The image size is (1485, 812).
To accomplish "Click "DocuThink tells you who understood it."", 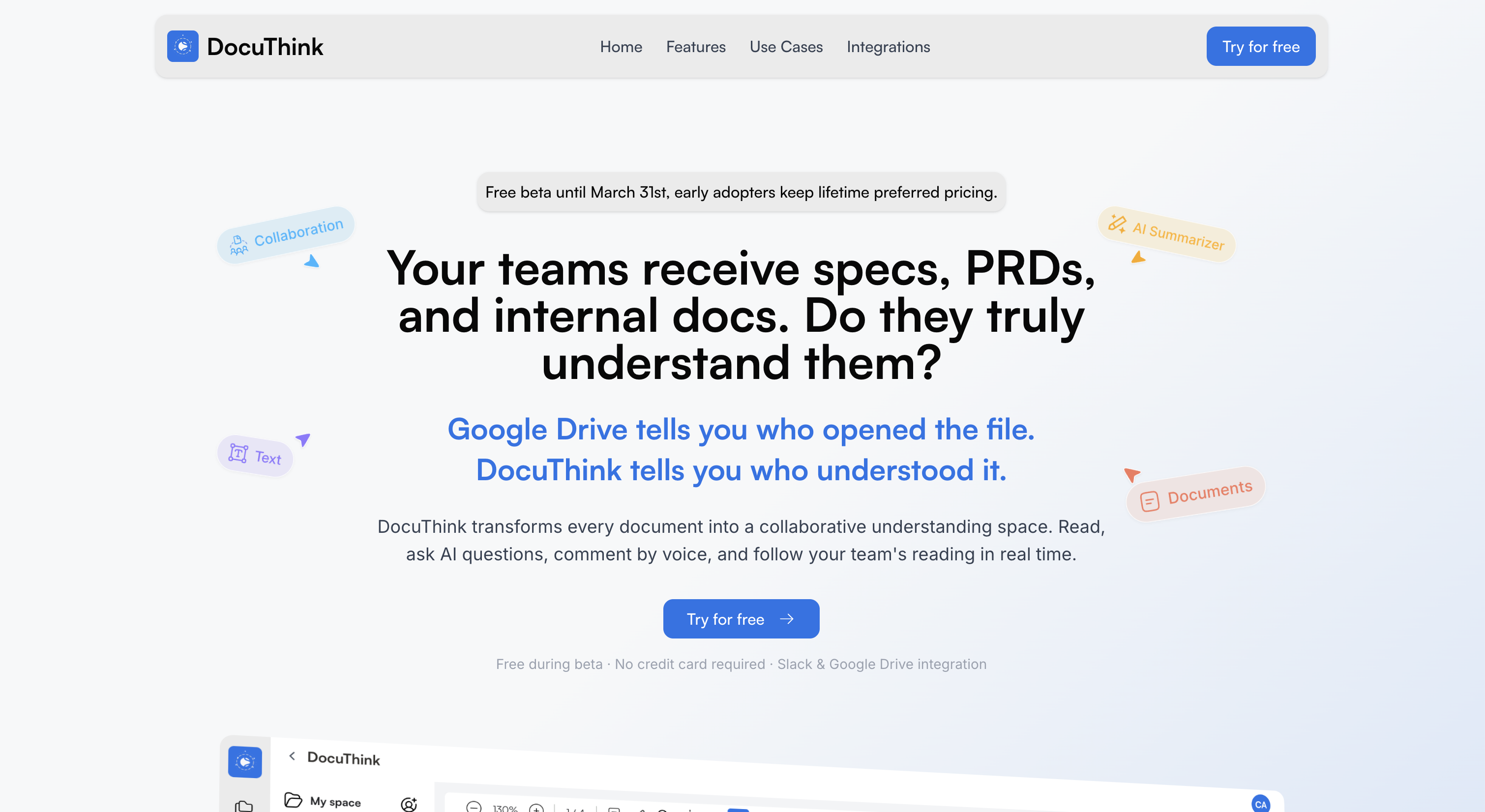I will click(742, 470).
